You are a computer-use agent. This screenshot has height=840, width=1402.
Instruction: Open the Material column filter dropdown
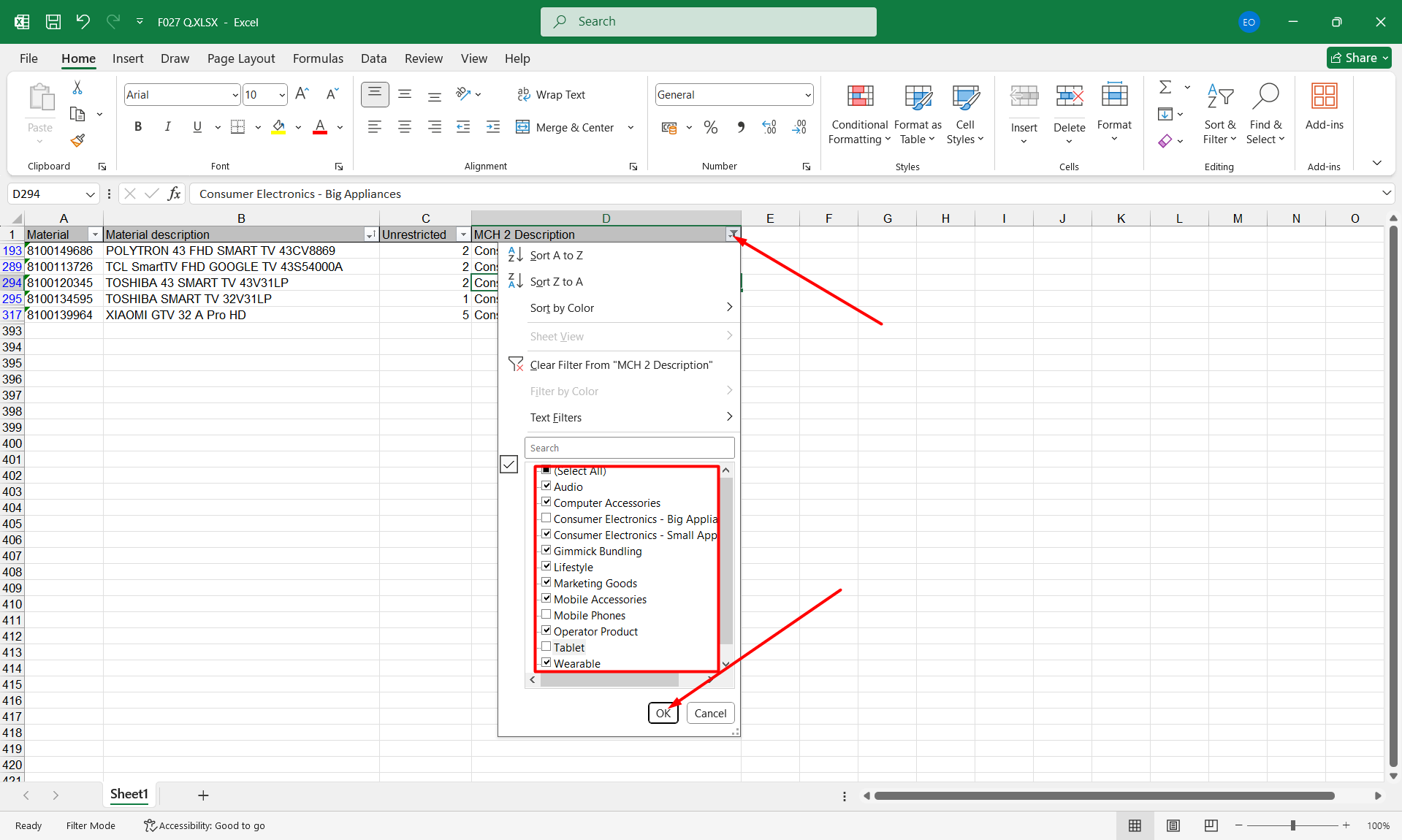point(94,234)
